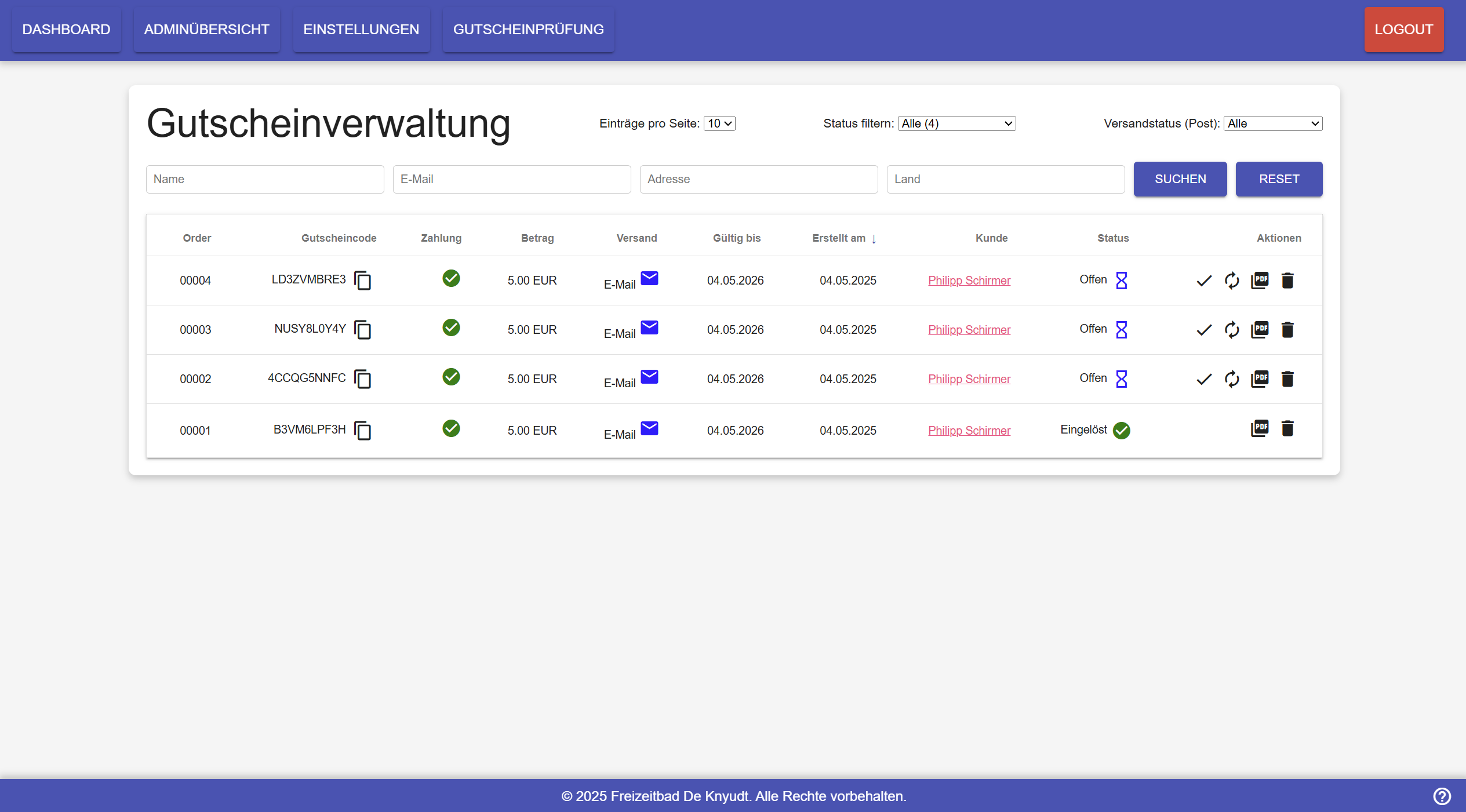Click payment check icon for order 00004
Image resolution: width=1466 pixels, height=812 pixels.
(451, 278)
